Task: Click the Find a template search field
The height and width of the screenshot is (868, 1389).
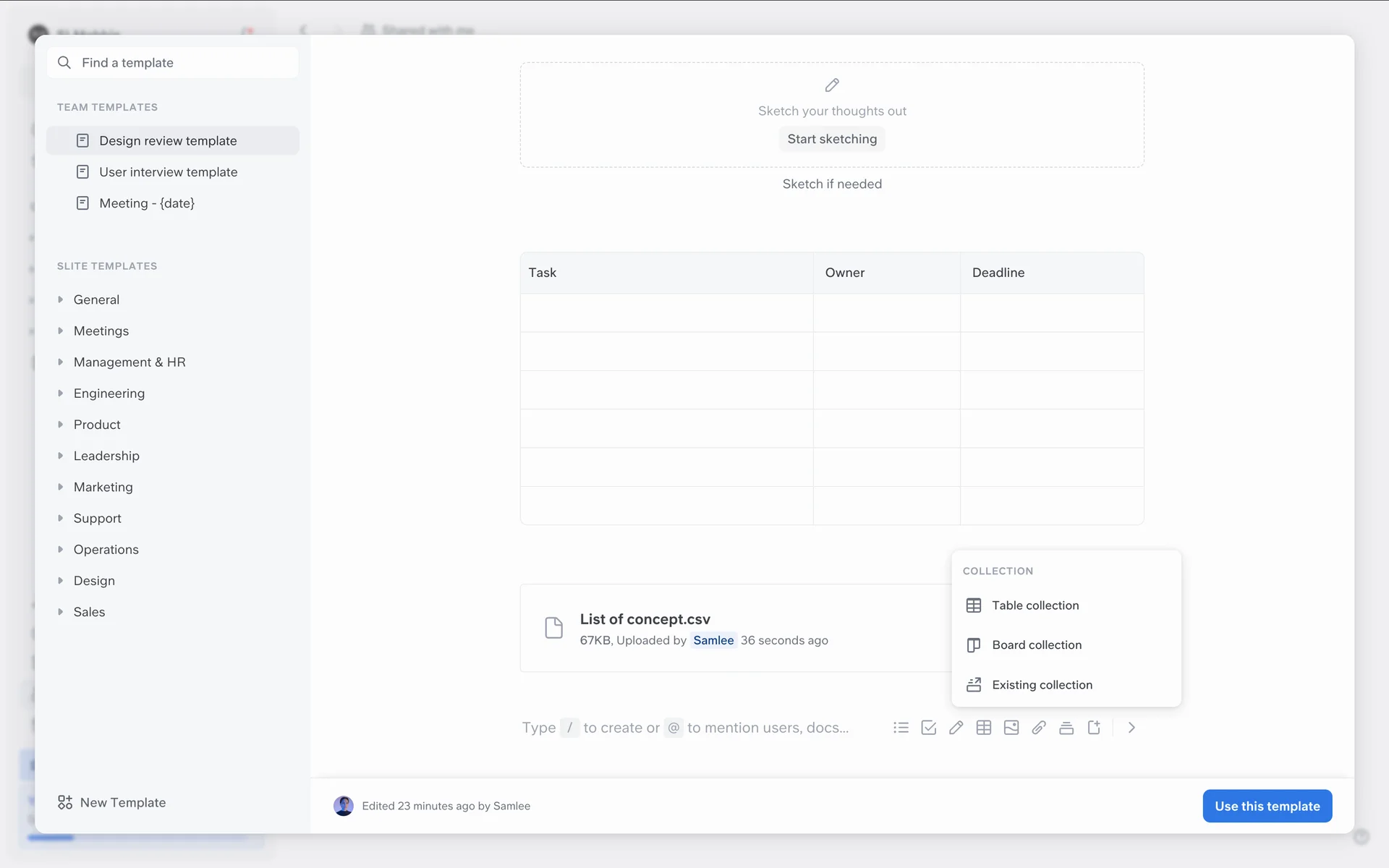Action: click(174, 63)
